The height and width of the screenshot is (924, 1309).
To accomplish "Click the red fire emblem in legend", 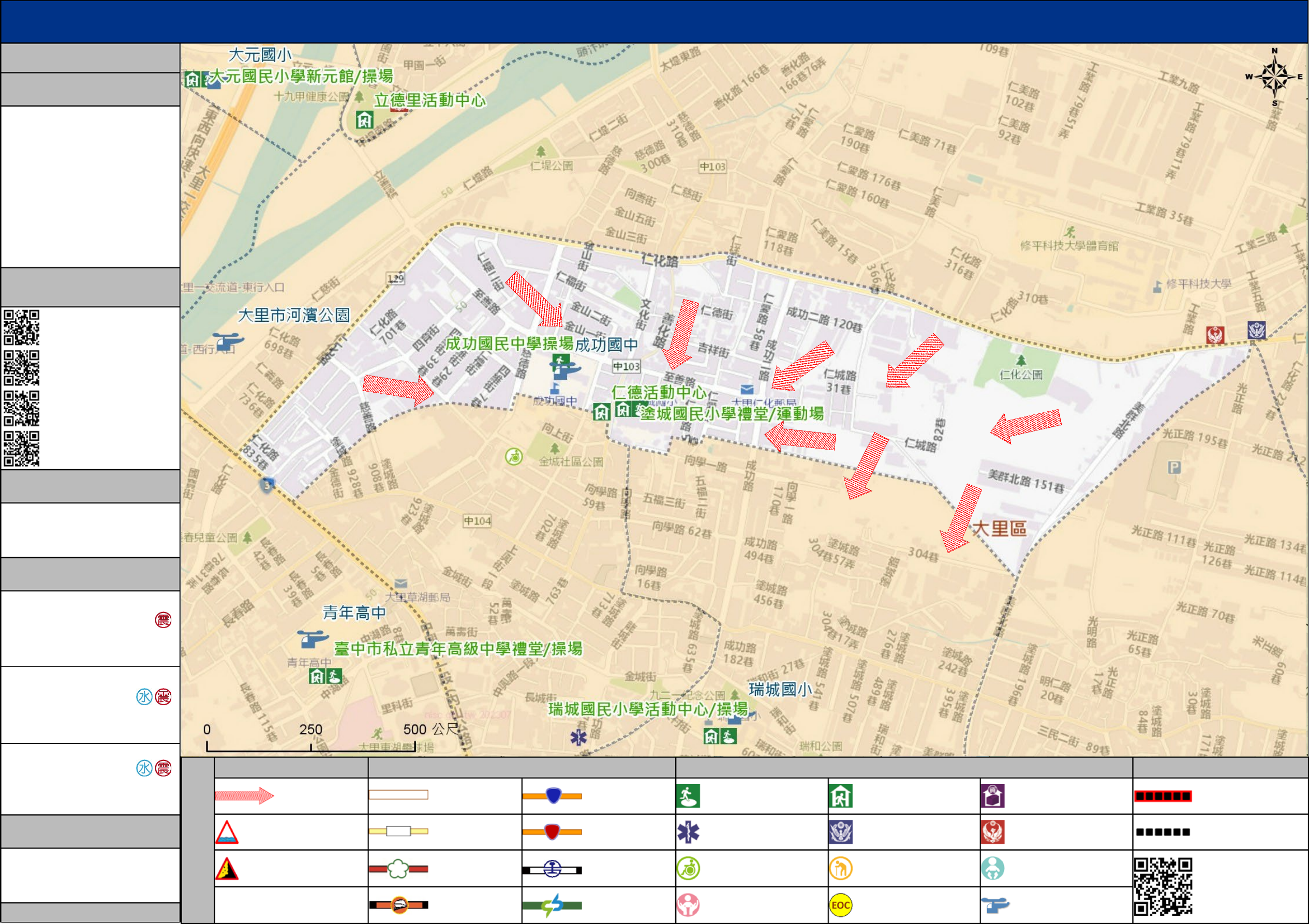I will click(x=992, y=832).
